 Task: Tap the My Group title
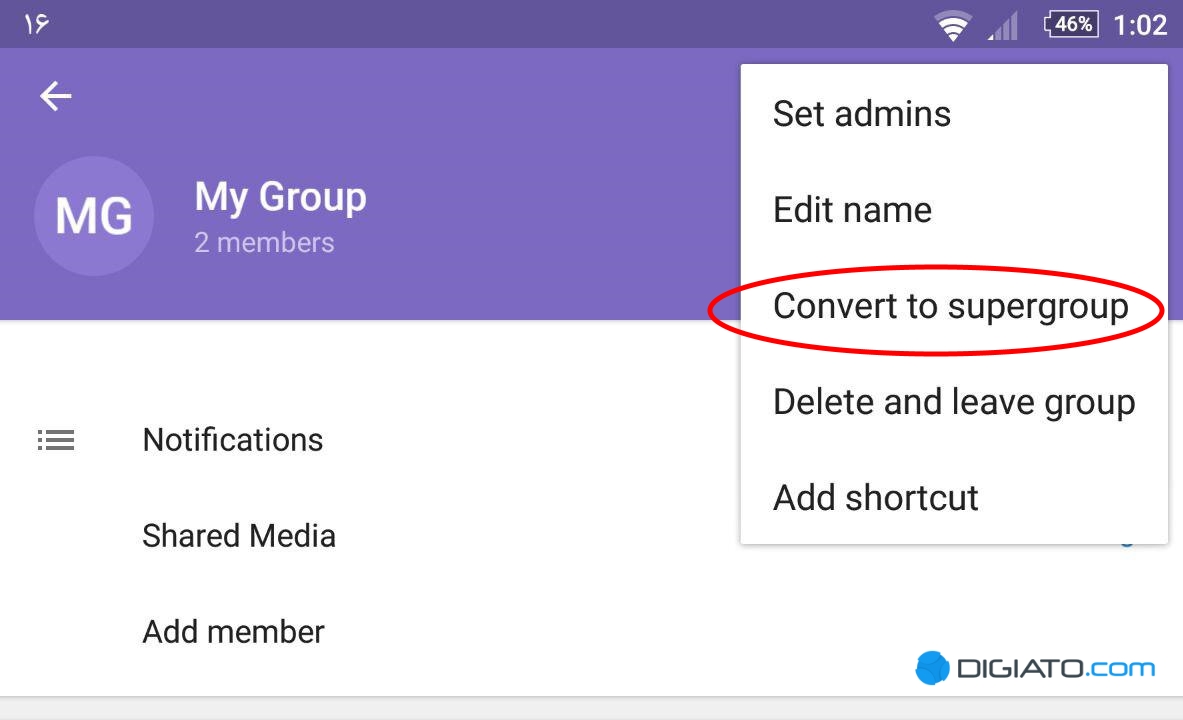click(x=281, y=197)
